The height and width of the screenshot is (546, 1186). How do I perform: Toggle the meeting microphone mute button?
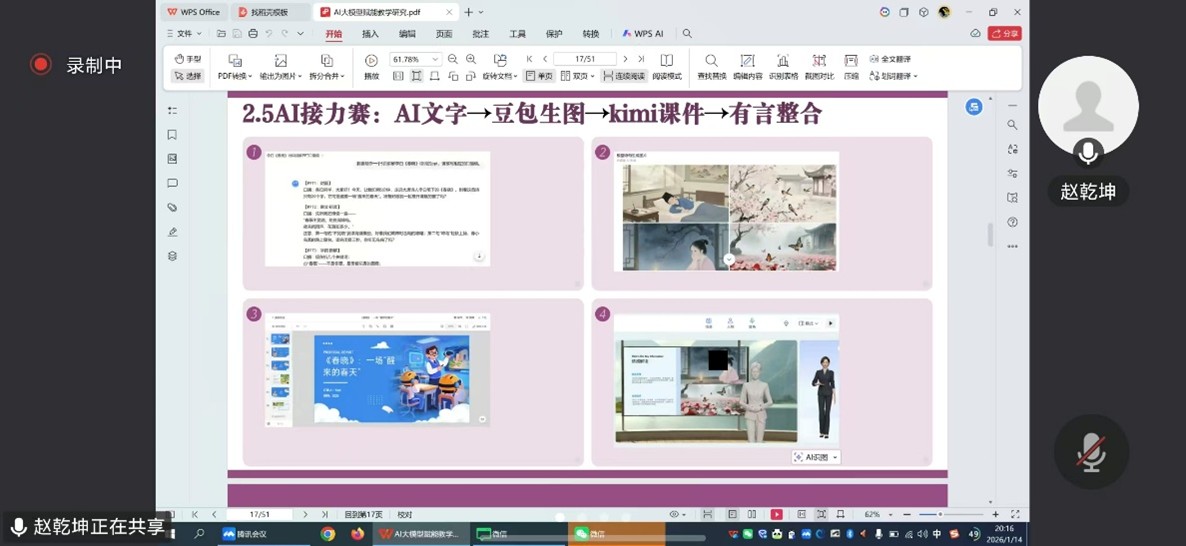point(1091,452)
